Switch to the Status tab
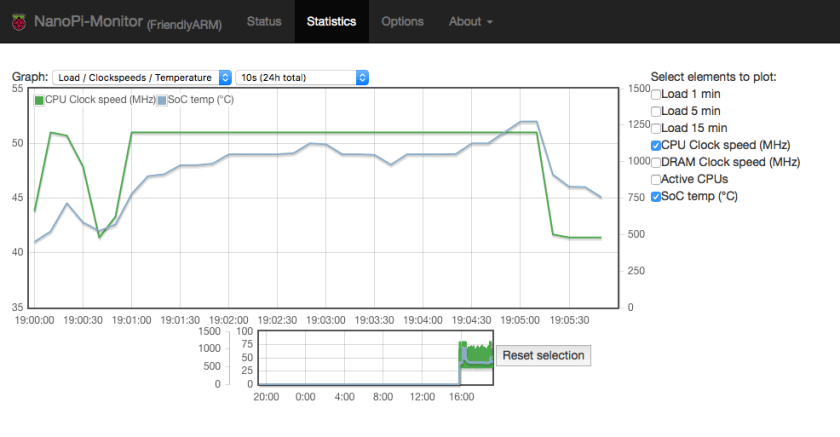Screen dimensions: 840x437 (263, 21)
